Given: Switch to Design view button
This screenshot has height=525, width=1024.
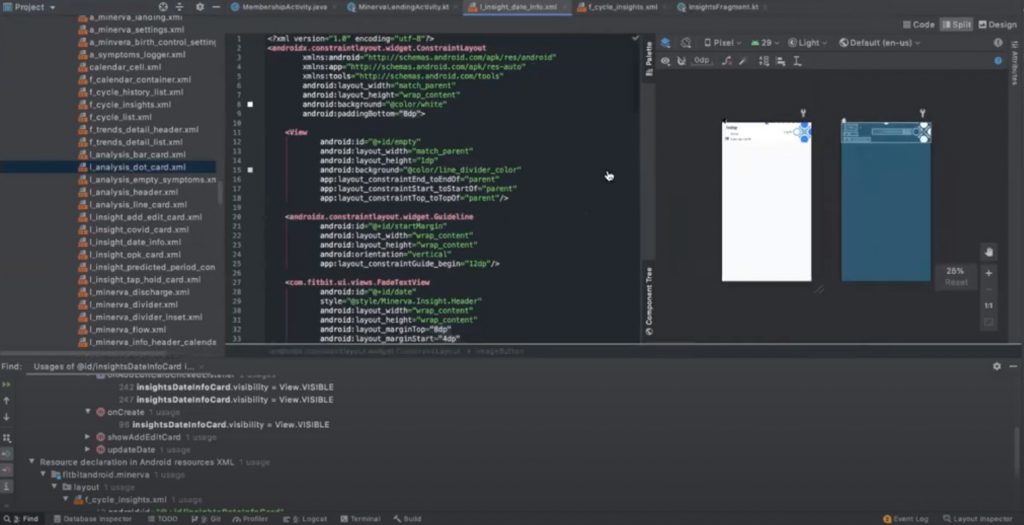Looking at the screenshot, I should point(996,24).
